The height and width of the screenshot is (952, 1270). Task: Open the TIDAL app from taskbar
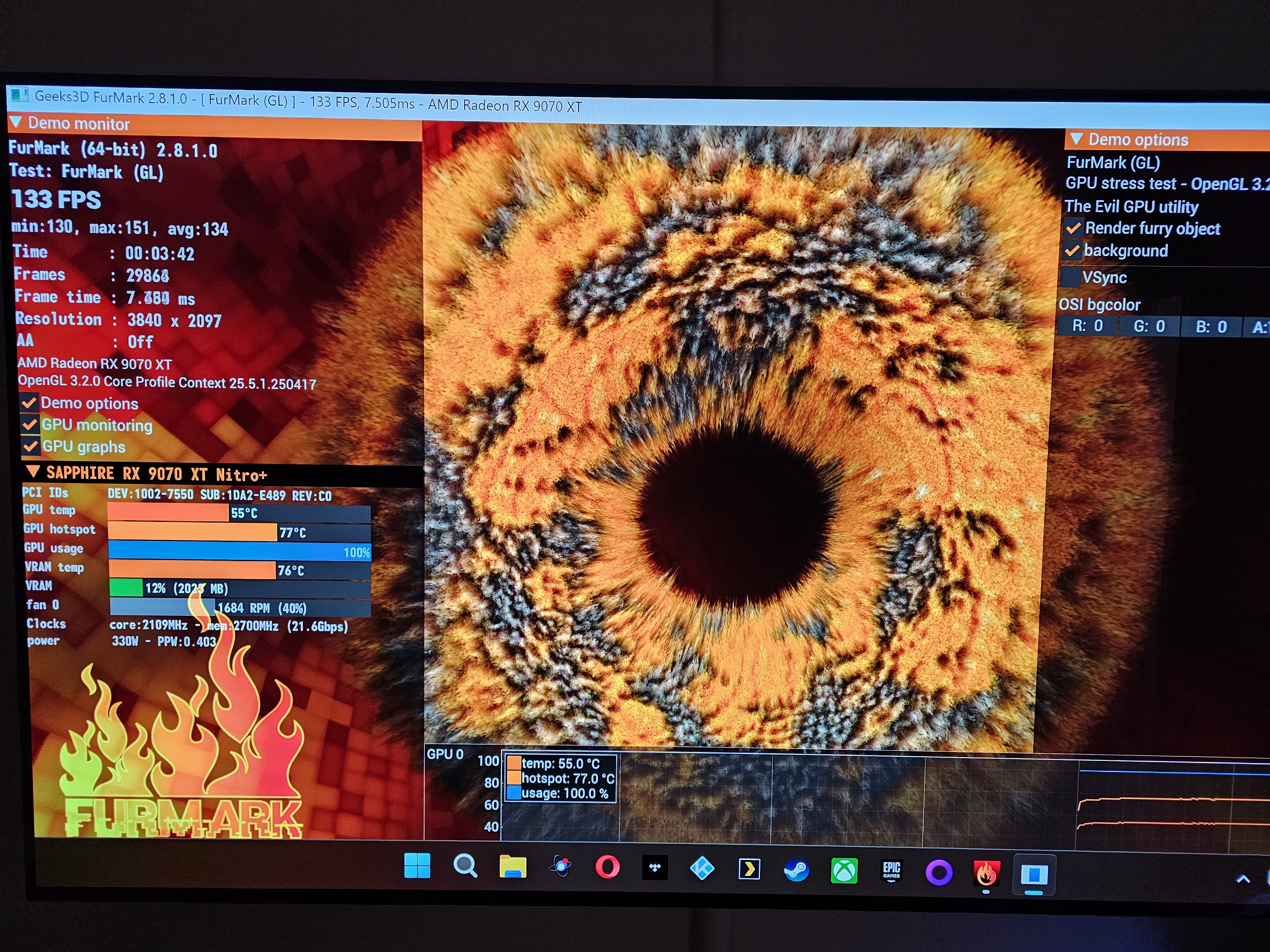click(x=655, y=868)
